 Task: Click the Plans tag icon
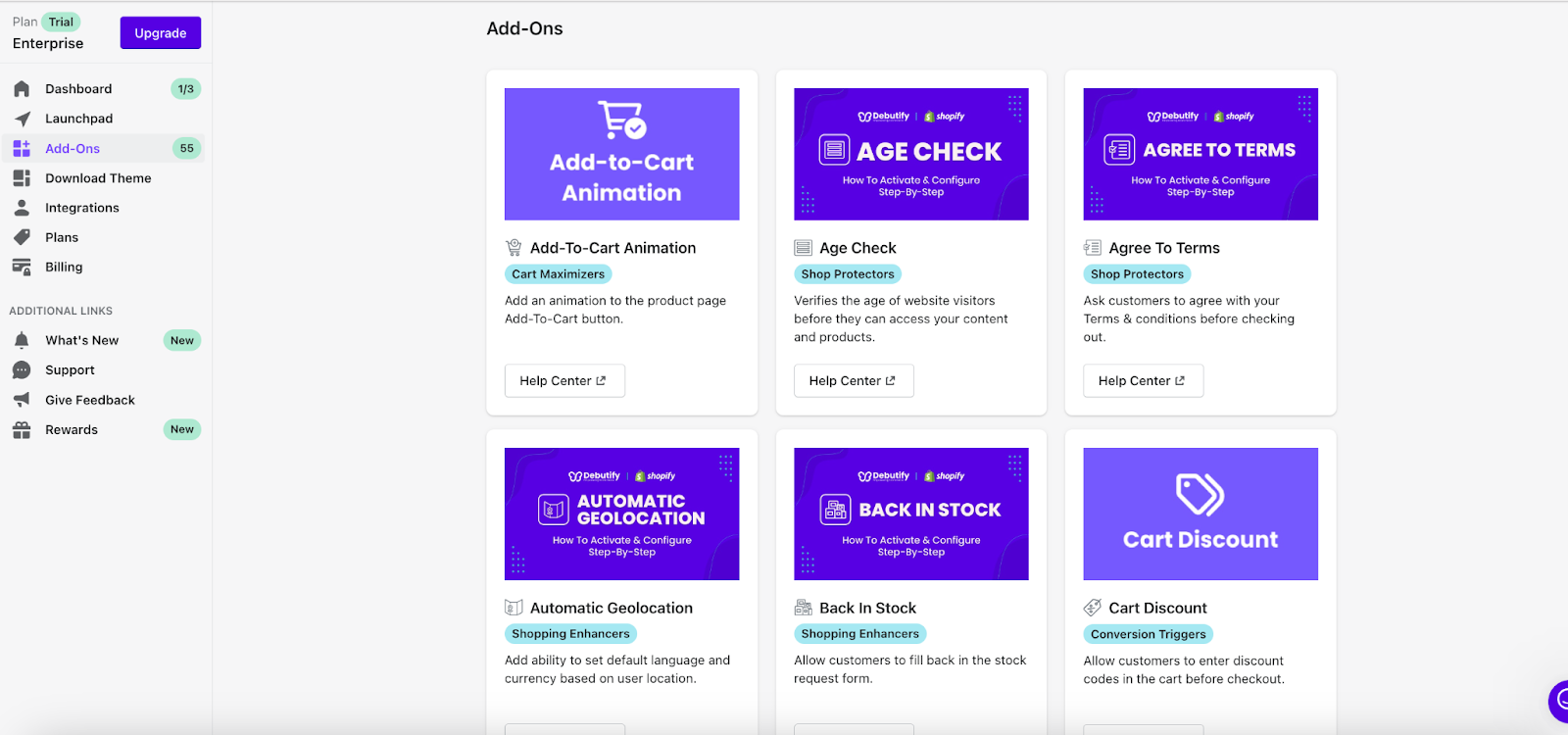[22, 237]
